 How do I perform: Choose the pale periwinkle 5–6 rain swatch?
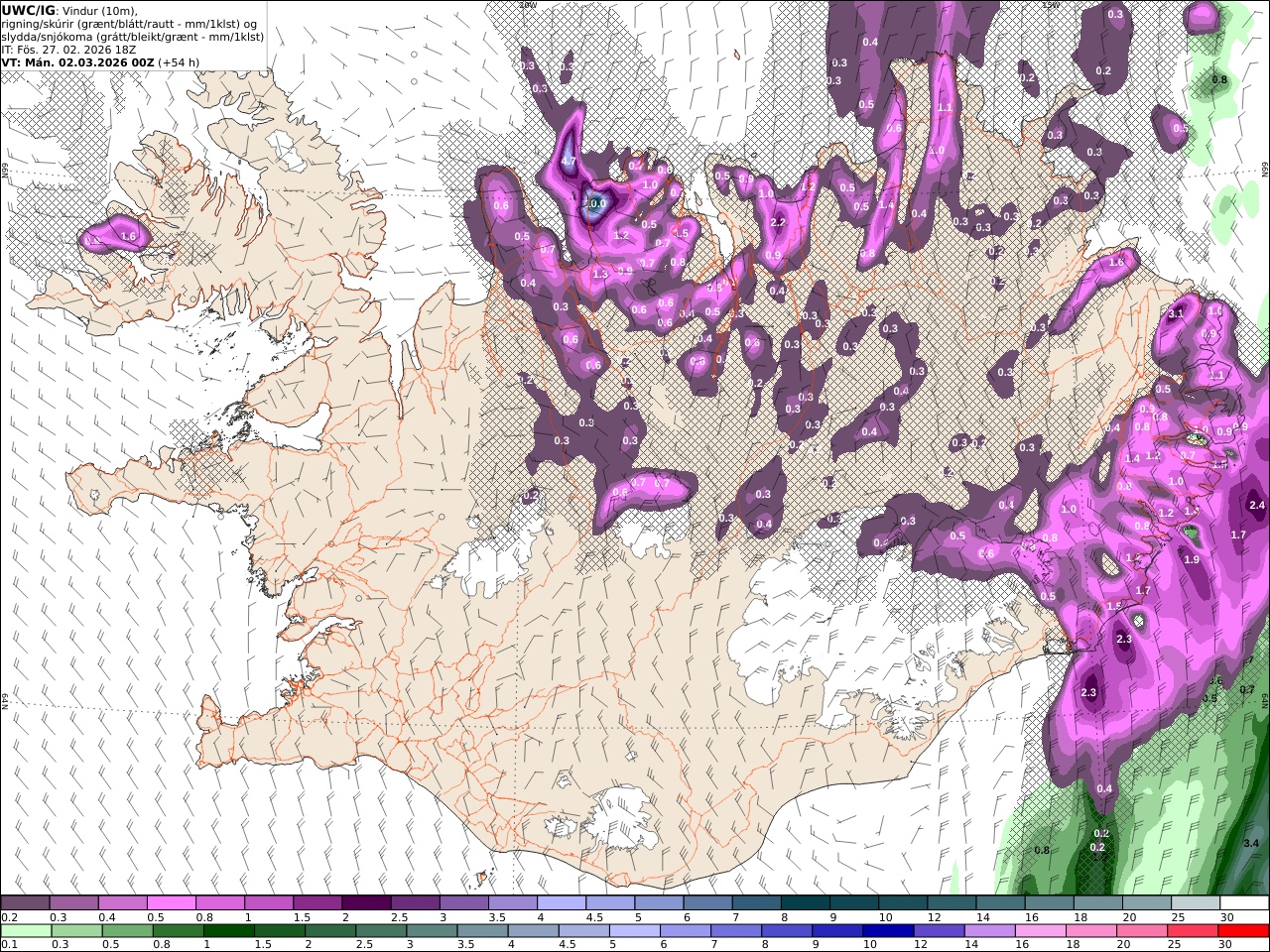click(x=634, y=931)
